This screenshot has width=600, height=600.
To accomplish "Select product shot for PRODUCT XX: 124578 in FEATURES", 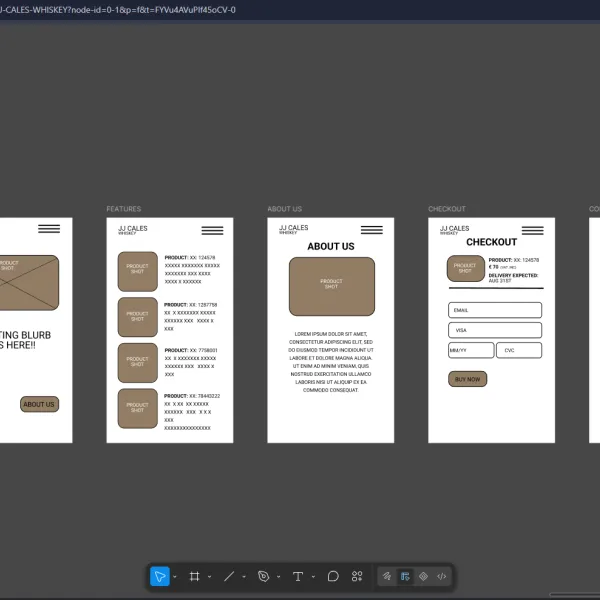I will [x=138, y=271].
